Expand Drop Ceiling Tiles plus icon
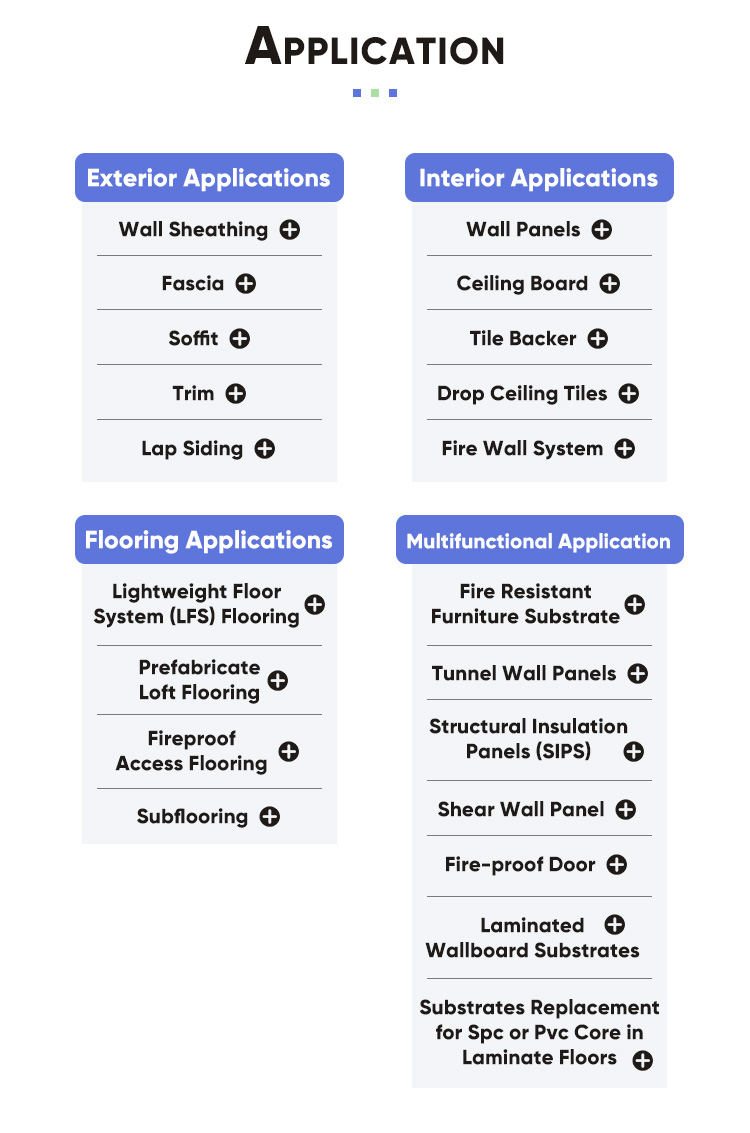The width and height of the screenshot is (750, 1133). coord(629,394)
